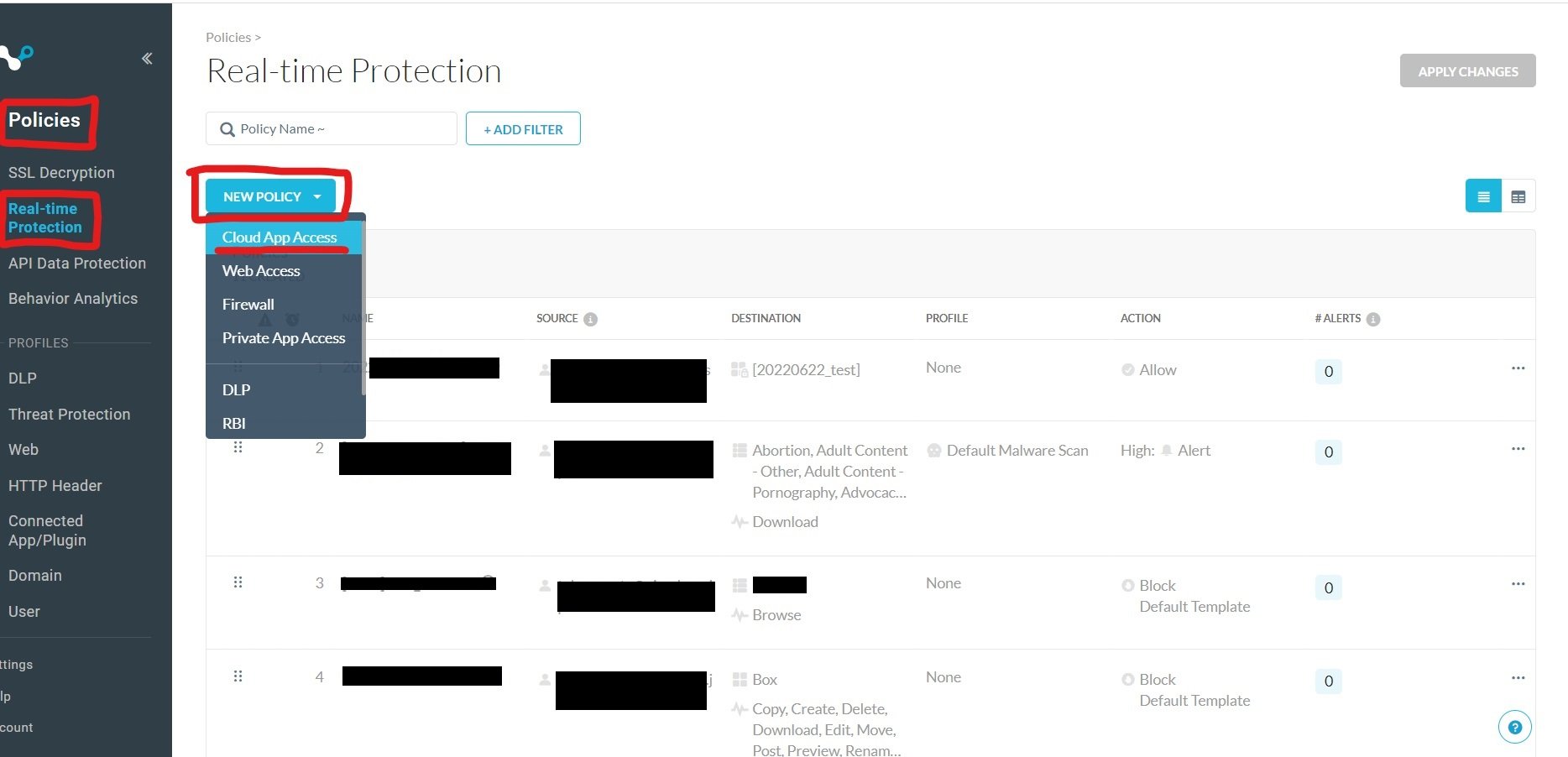Image resolution: width=1568 pixels, height=757 pixels.
Task: Click the search magnifier icon in Policy Name field
Action: tap(227, 129)
